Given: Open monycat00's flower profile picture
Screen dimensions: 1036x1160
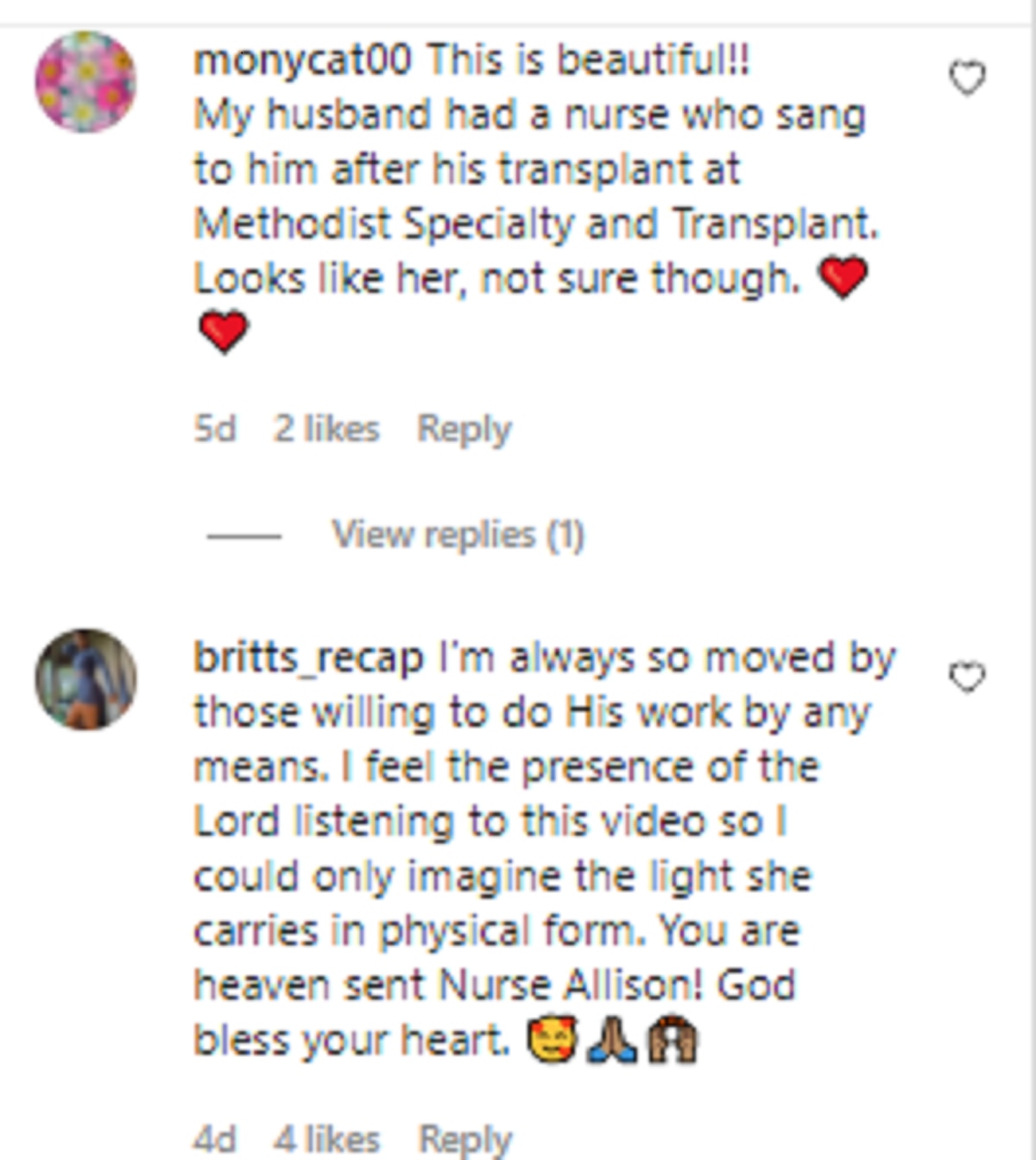Looking at the screenshot, I should click(85, 82).
